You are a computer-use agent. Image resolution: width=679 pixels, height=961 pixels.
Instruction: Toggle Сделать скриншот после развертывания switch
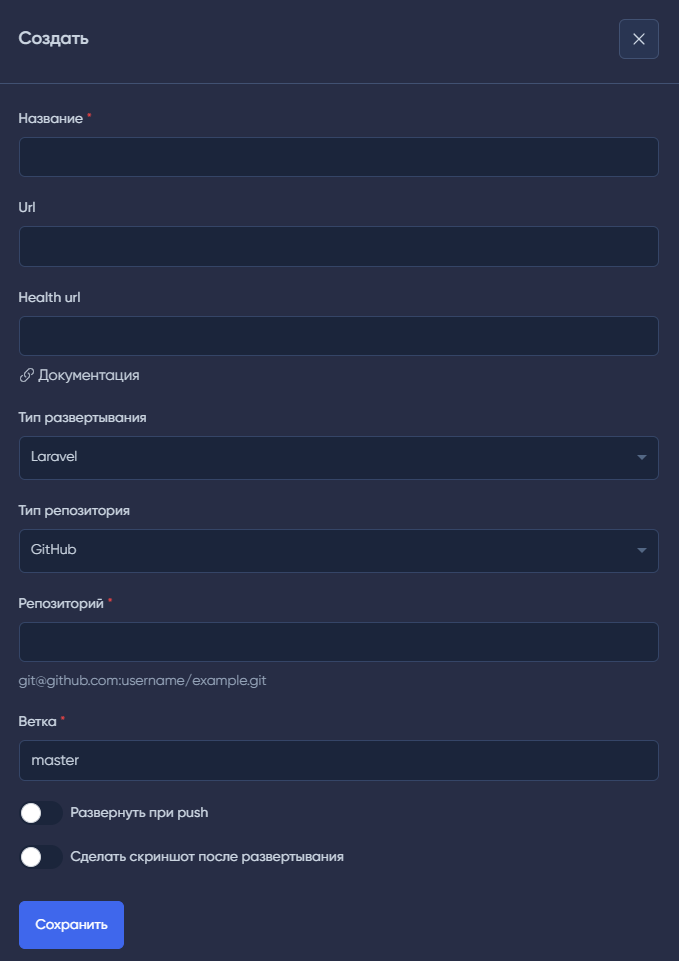(41, 857)
